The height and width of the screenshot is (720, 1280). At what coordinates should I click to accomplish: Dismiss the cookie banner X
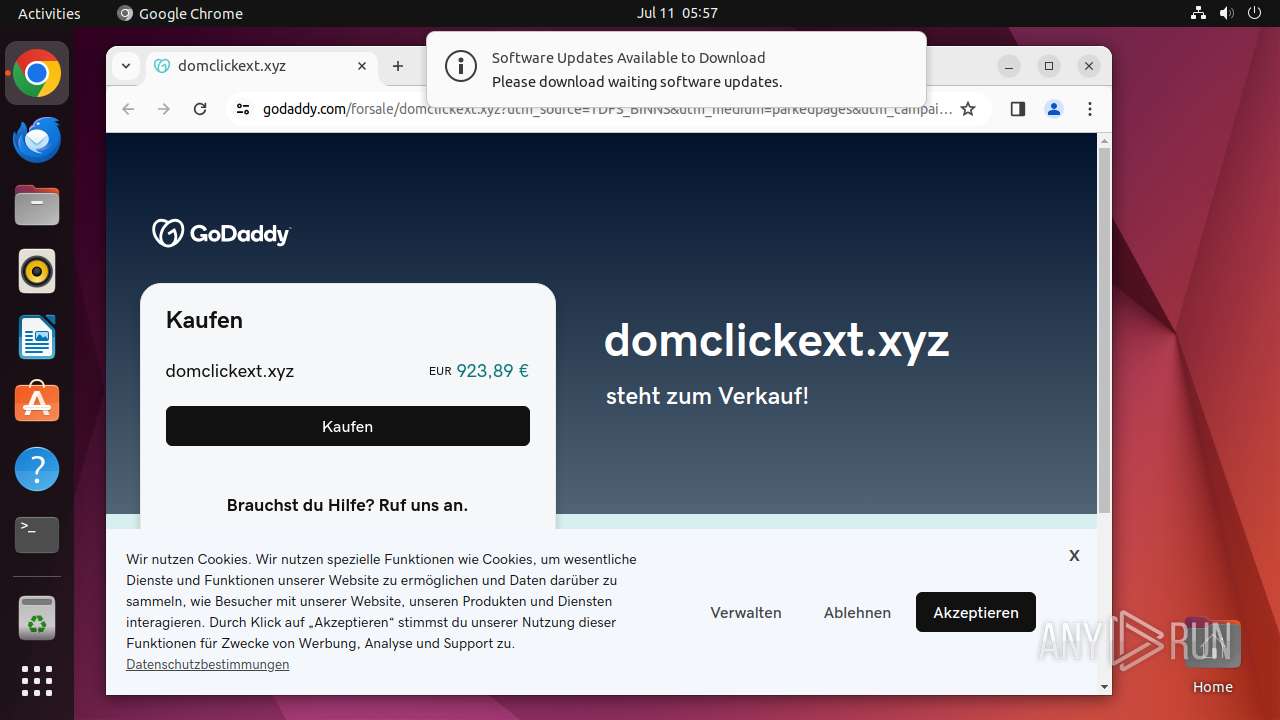[1074, 555]
